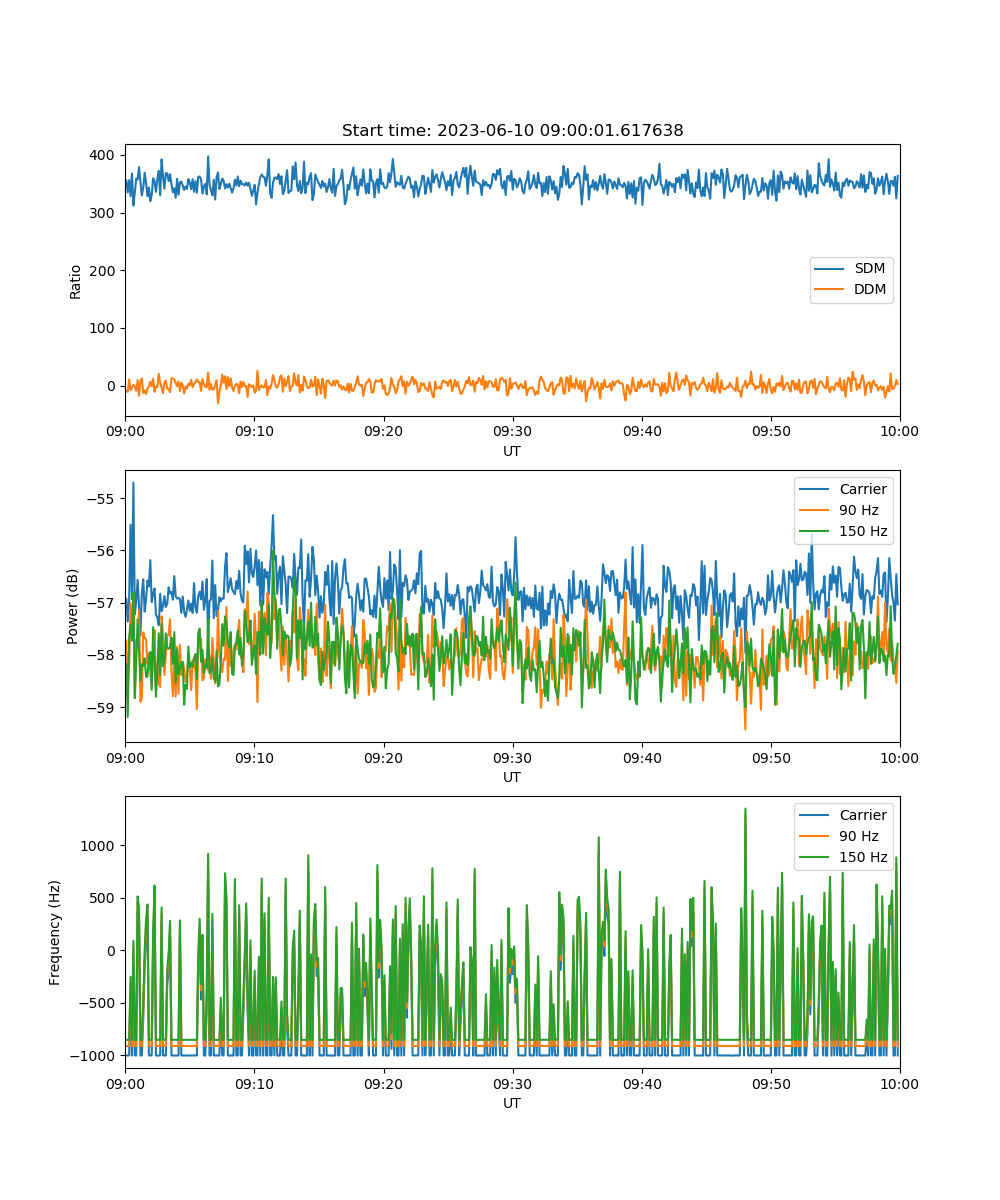Viewport: 1000px width, 1200px height.
Task: Click 09:40 tick under the power plot
Action: click(x=641, y=757)
